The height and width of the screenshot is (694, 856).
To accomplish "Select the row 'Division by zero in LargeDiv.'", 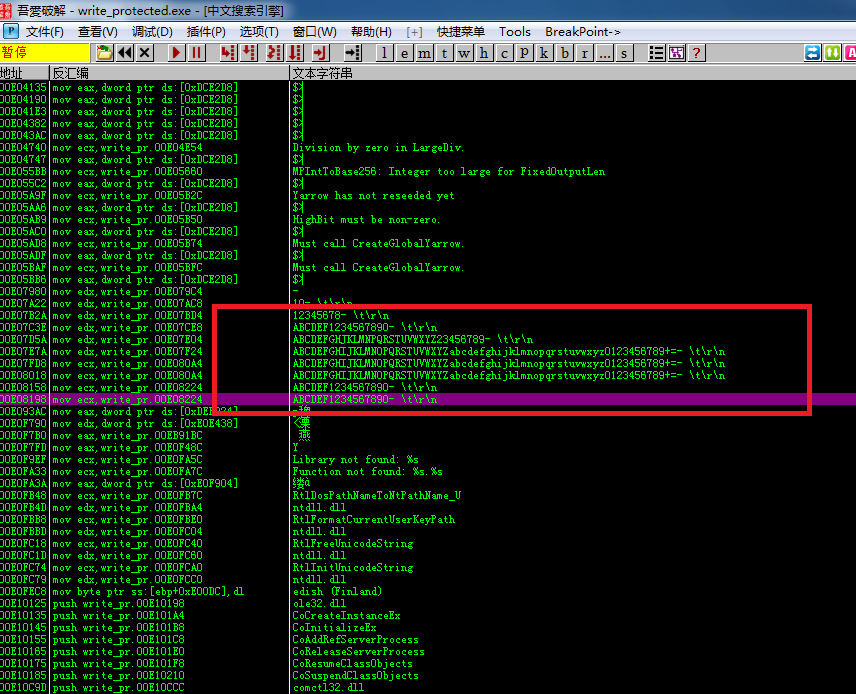I will pos(428,147).
